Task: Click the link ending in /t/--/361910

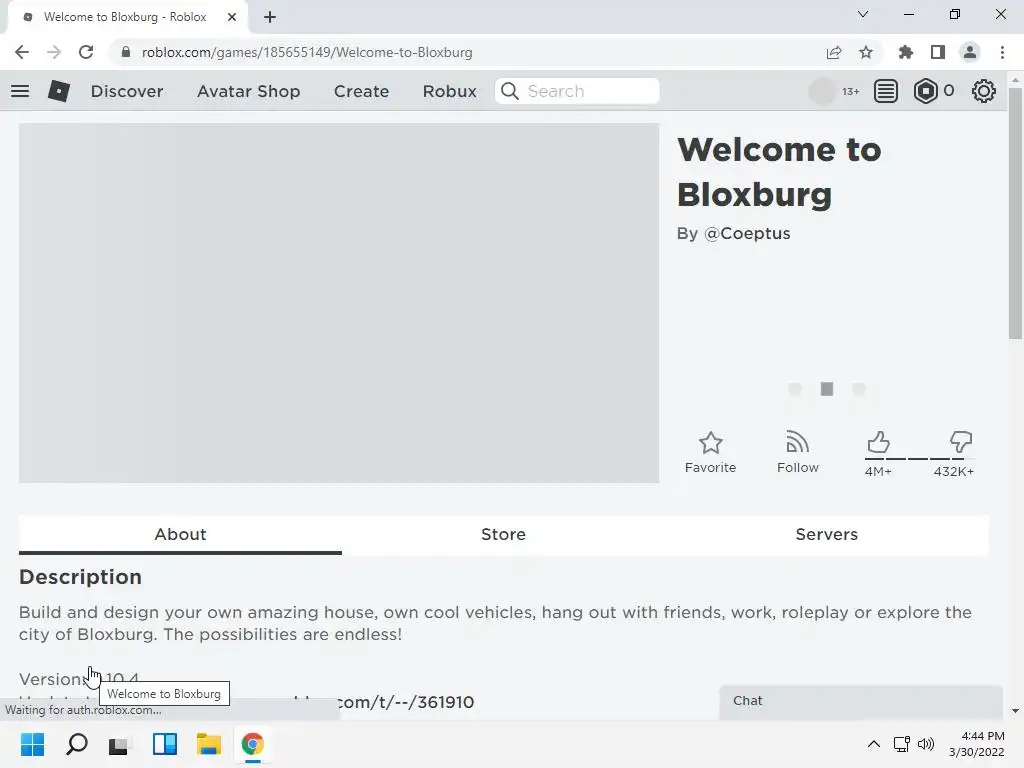Action: tap(405, 702)
